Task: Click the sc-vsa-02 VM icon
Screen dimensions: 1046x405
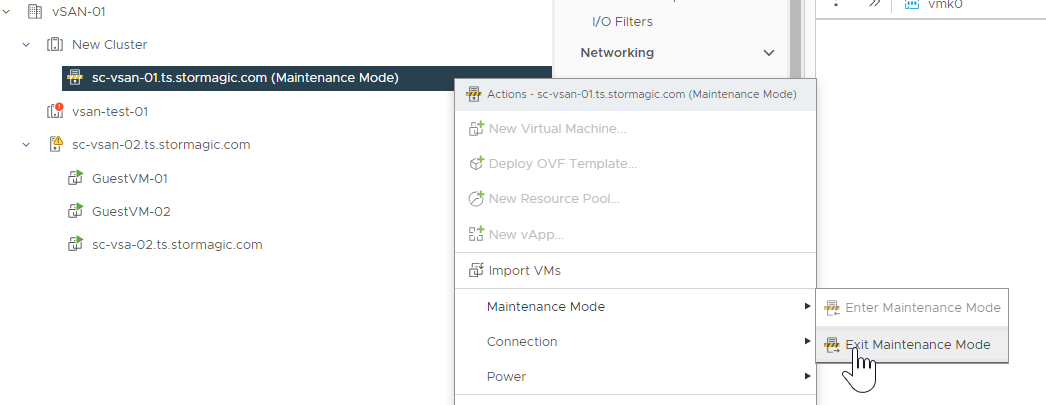Action: (75, 244)
